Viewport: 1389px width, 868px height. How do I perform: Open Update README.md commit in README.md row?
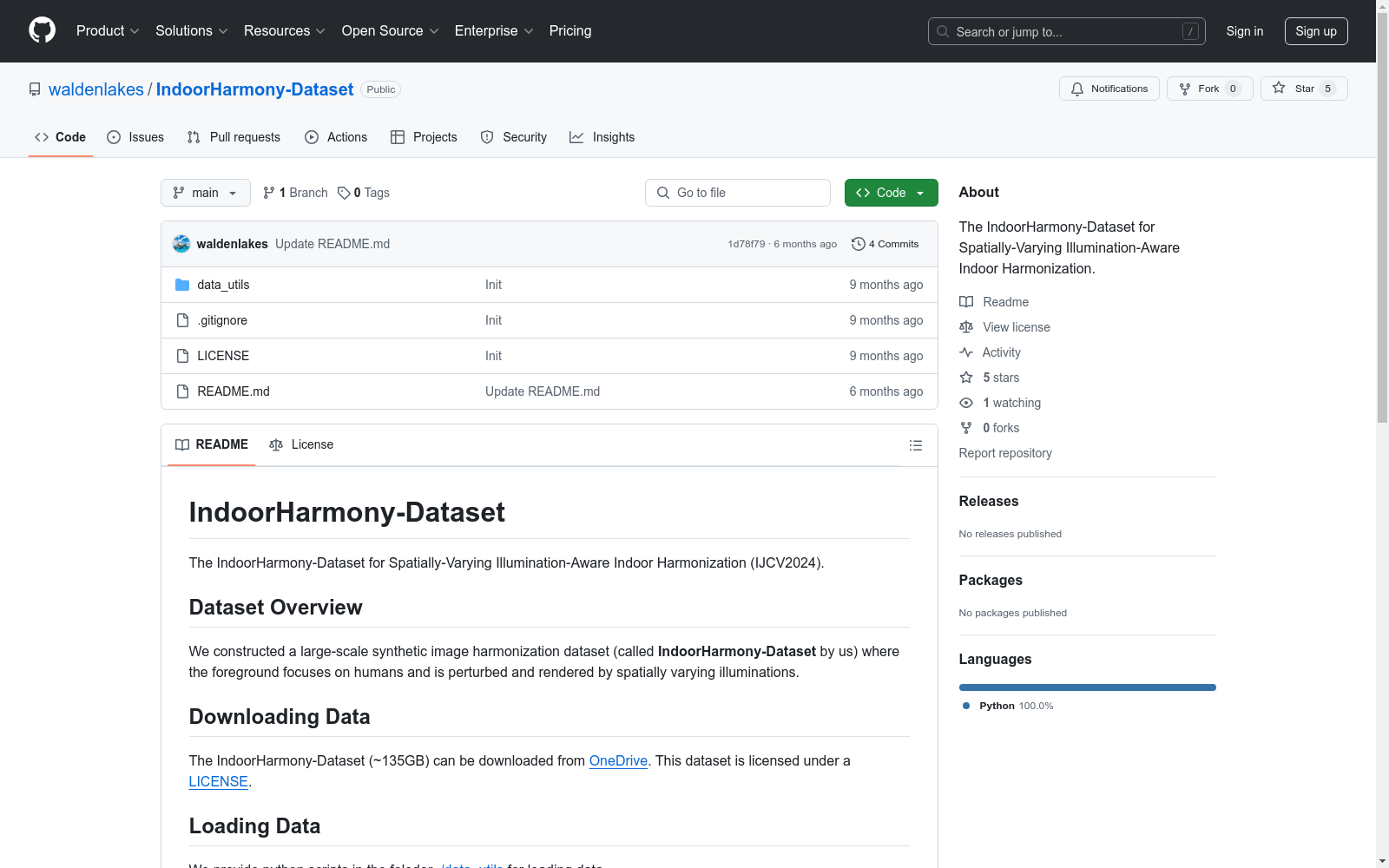(x=543, y=391)
